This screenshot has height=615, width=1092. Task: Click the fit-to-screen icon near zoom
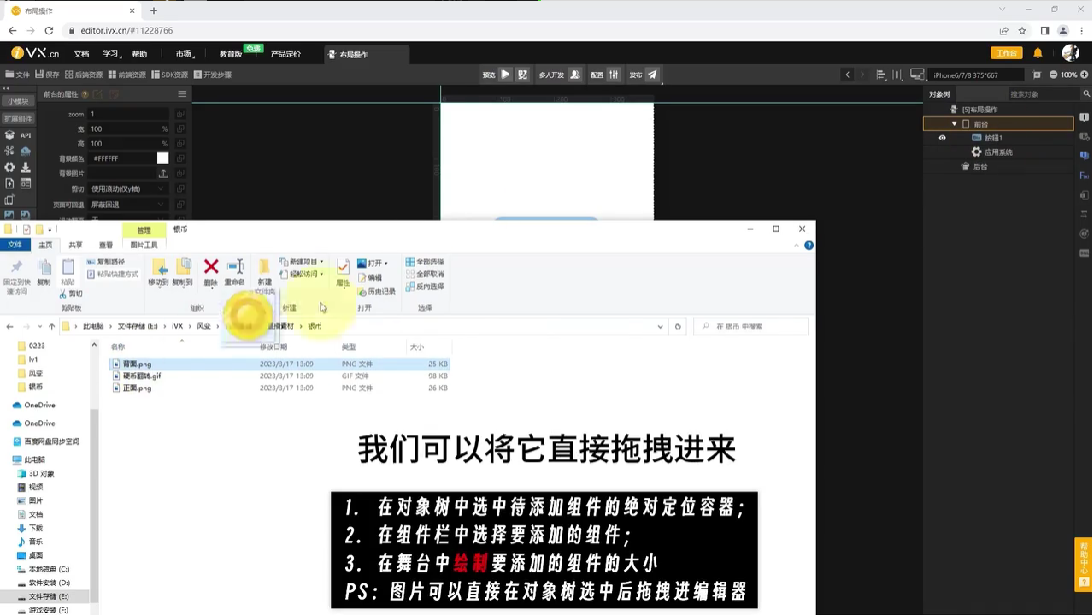1037,75
